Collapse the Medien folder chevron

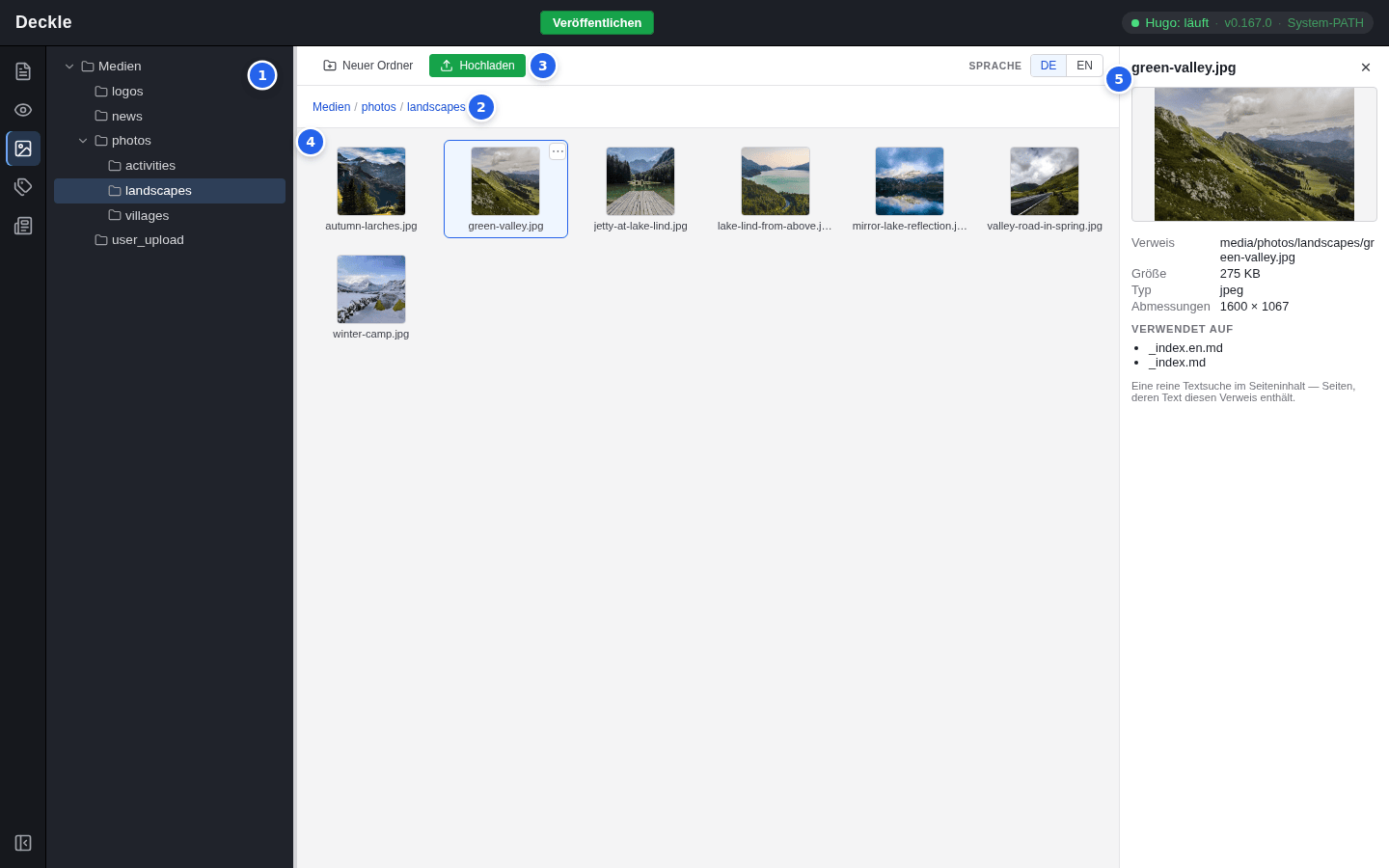click(x=69, y=67)
